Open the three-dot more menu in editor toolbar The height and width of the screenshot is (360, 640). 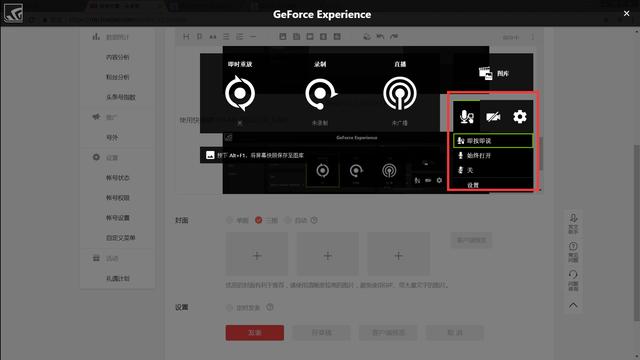pyautogui.click(x=533, y=37)
